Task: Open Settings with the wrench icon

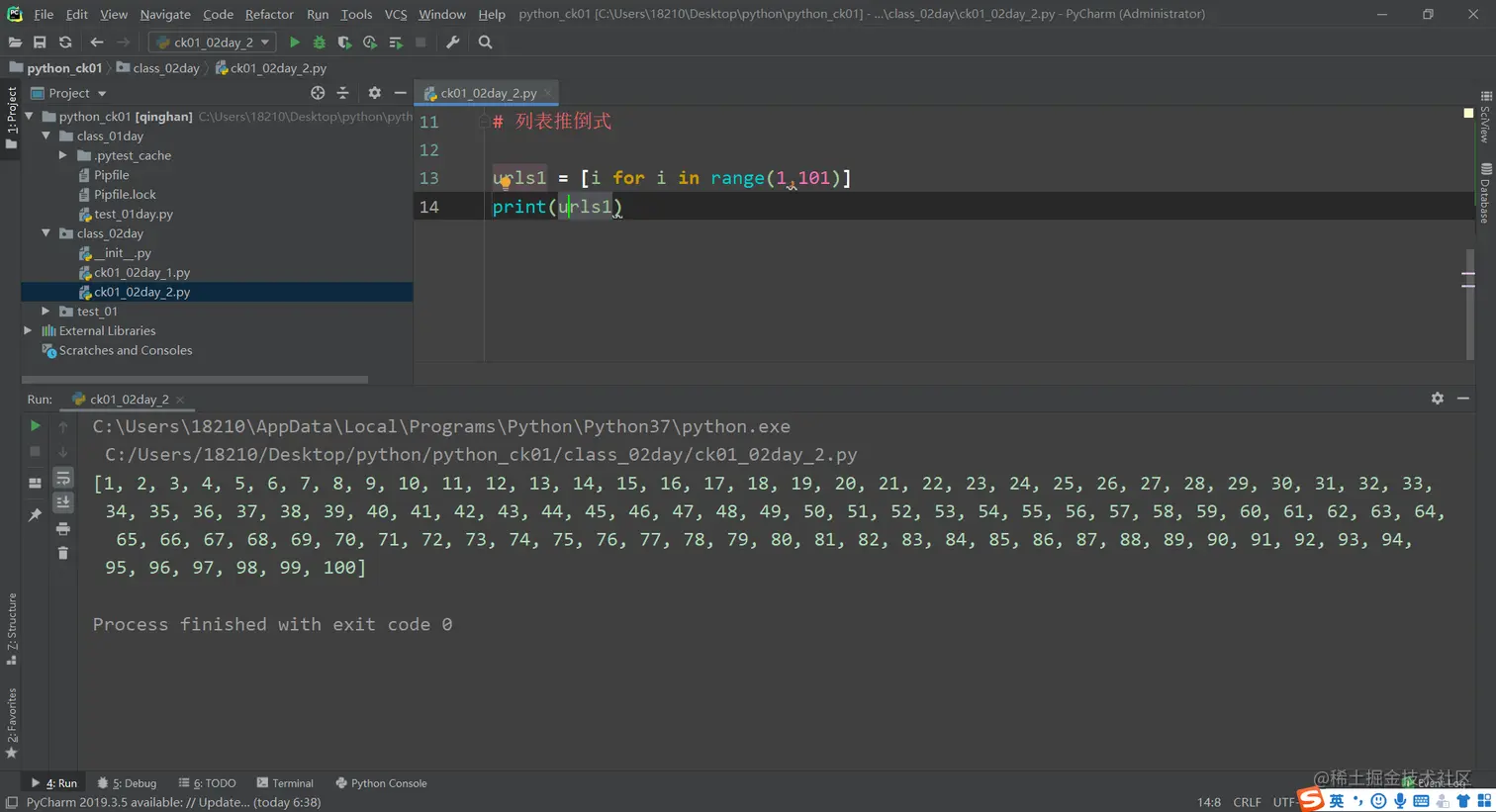Action: [453, 43]
